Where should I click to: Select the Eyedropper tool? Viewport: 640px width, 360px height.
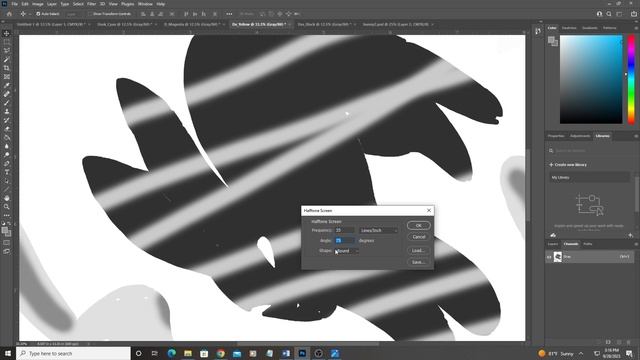point(7,85)
